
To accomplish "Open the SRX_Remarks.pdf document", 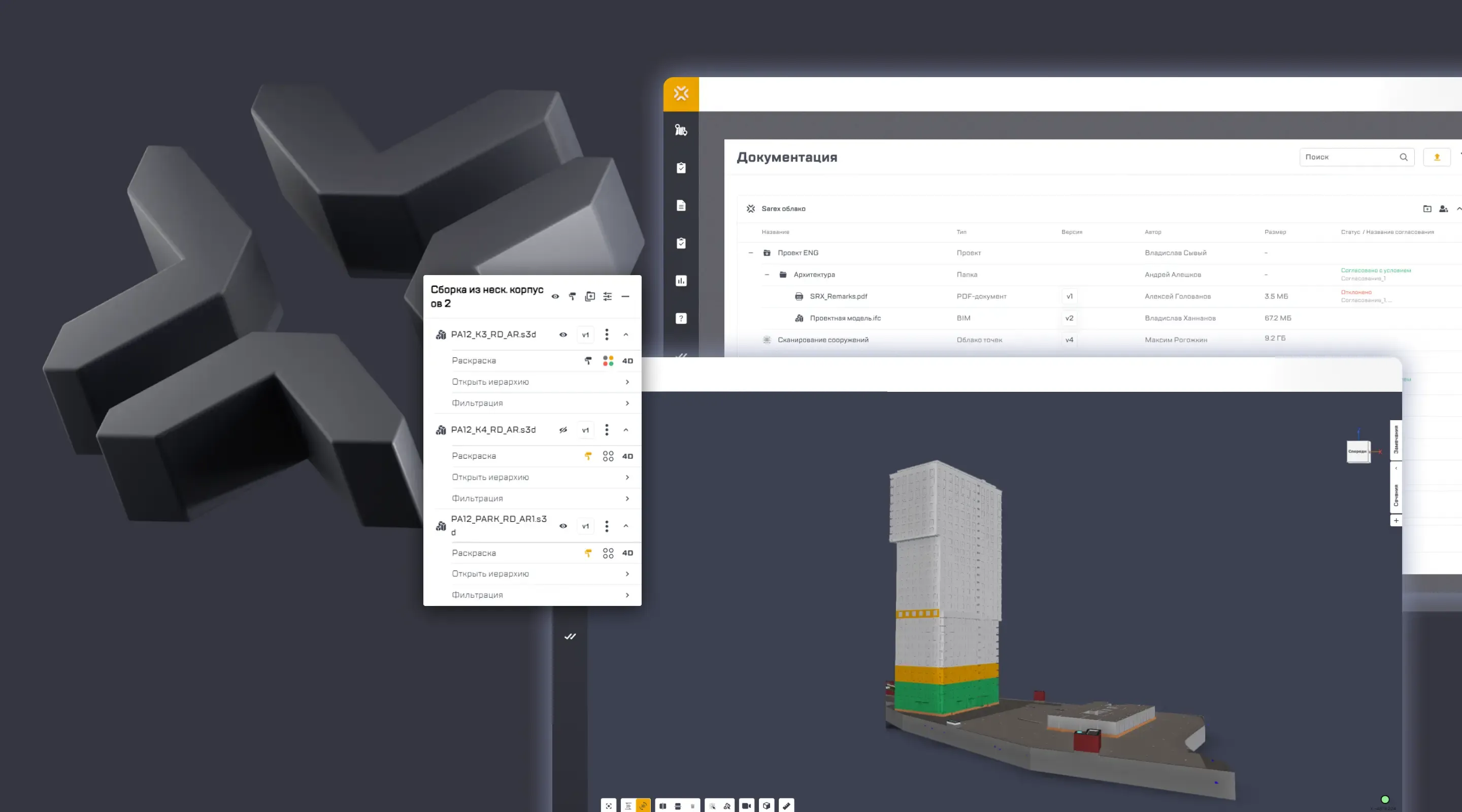I will tap(838, 296).
